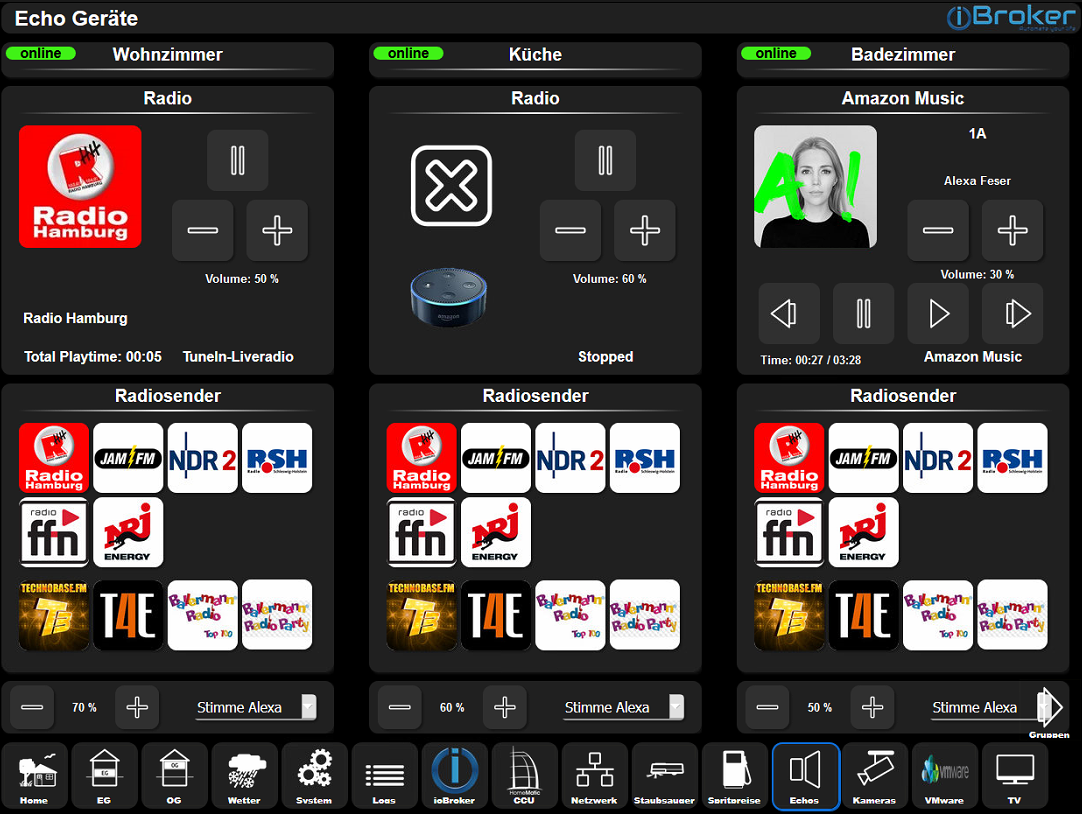Open Stimme Alexa dropdown for Wohnzimmer
The width and height of the screenshot is (1082, 814).
pos(256,707)
